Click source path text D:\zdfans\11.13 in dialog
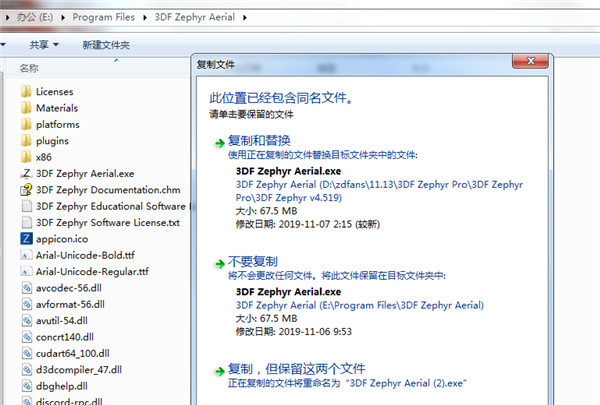Viewport: 600px width, 405px height. click(x=379, y=191)
